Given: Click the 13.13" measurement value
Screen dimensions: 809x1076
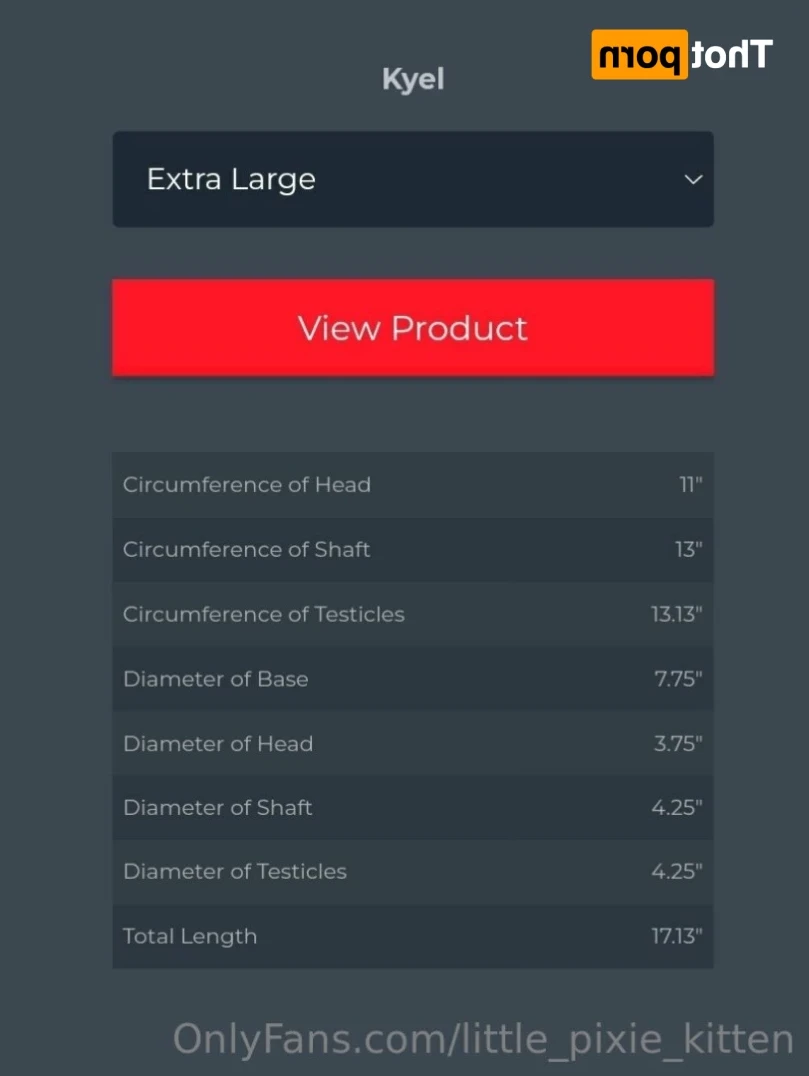Looking at the screenshot, I should (677, 614).
